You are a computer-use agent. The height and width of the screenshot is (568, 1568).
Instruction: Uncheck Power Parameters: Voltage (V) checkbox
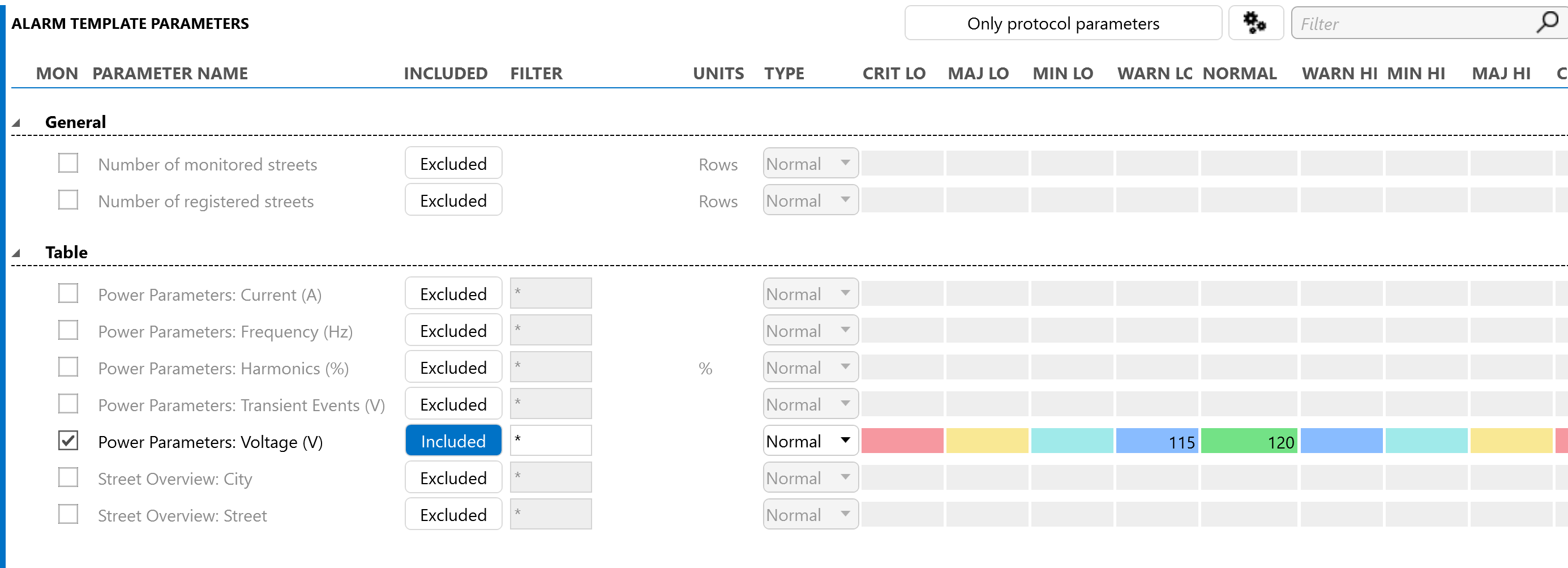[68, 441]
